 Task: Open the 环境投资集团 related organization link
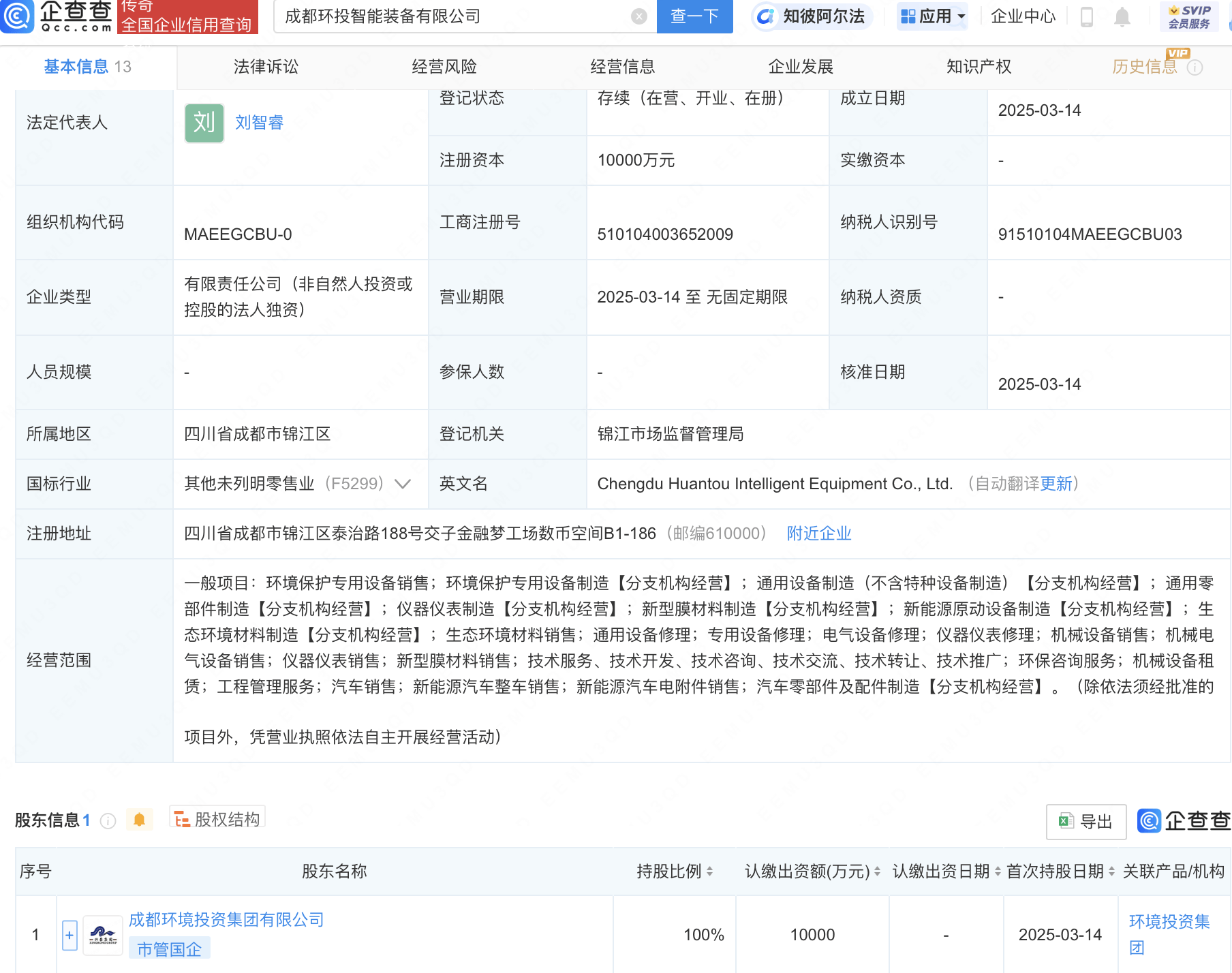(1169, 935)
